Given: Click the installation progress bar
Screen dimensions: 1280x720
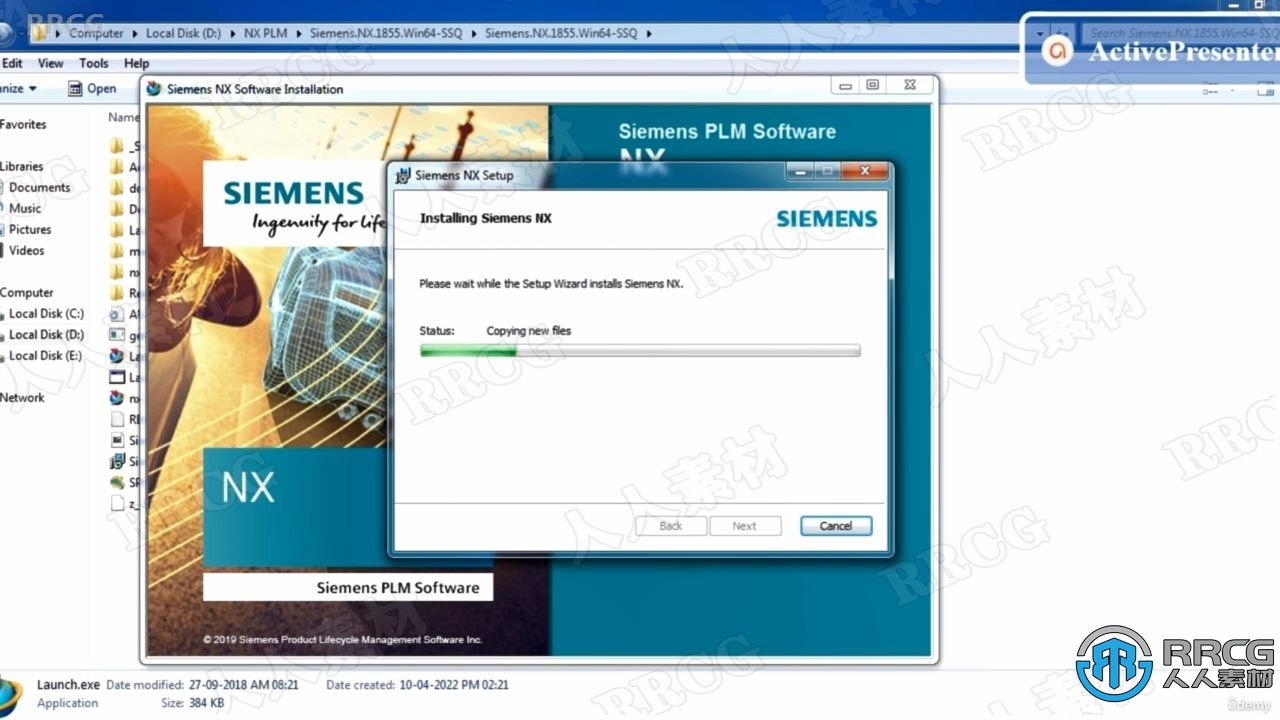Looking at the screenshot, I should (640, 351).
